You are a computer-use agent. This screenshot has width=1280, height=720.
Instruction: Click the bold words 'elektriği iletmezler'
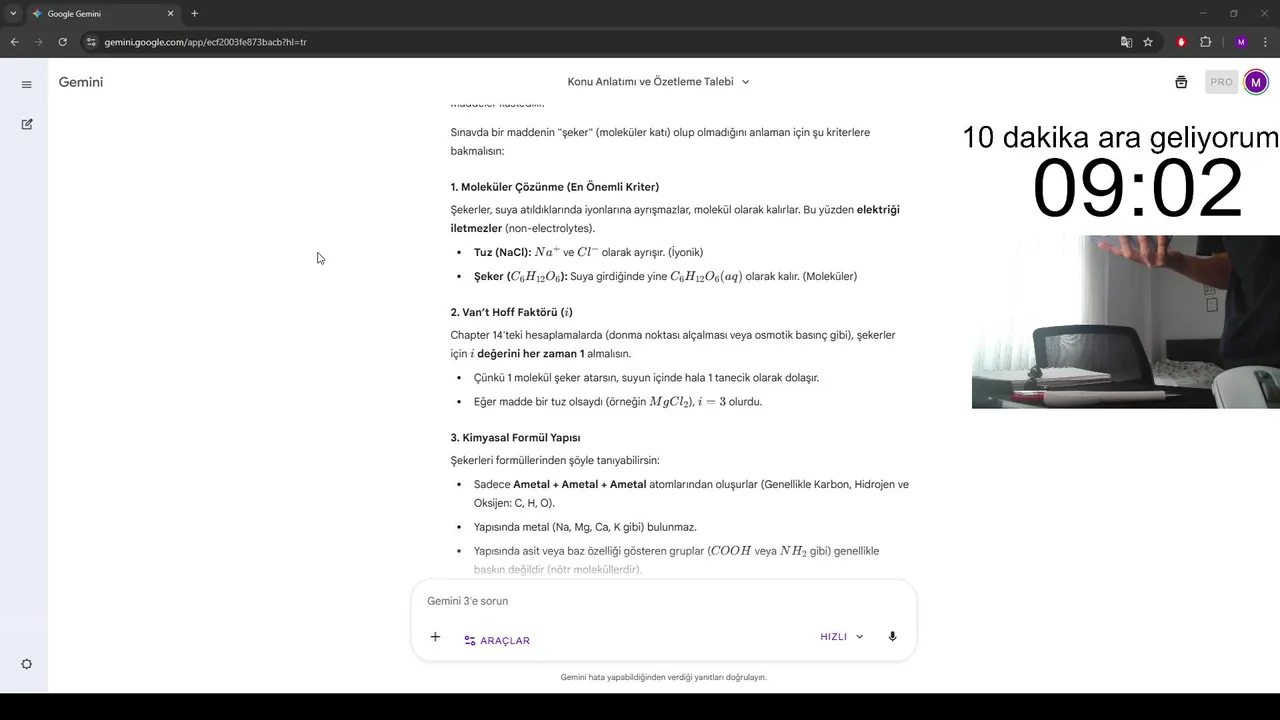(x=676, y=219)
